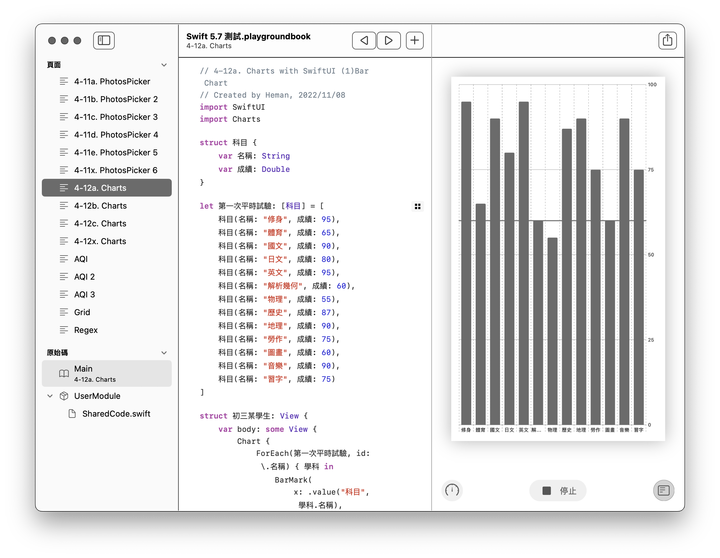The height and width of the screenshot is (558, 720).
Task: Open the AQI page
Action: click(107, 259)
